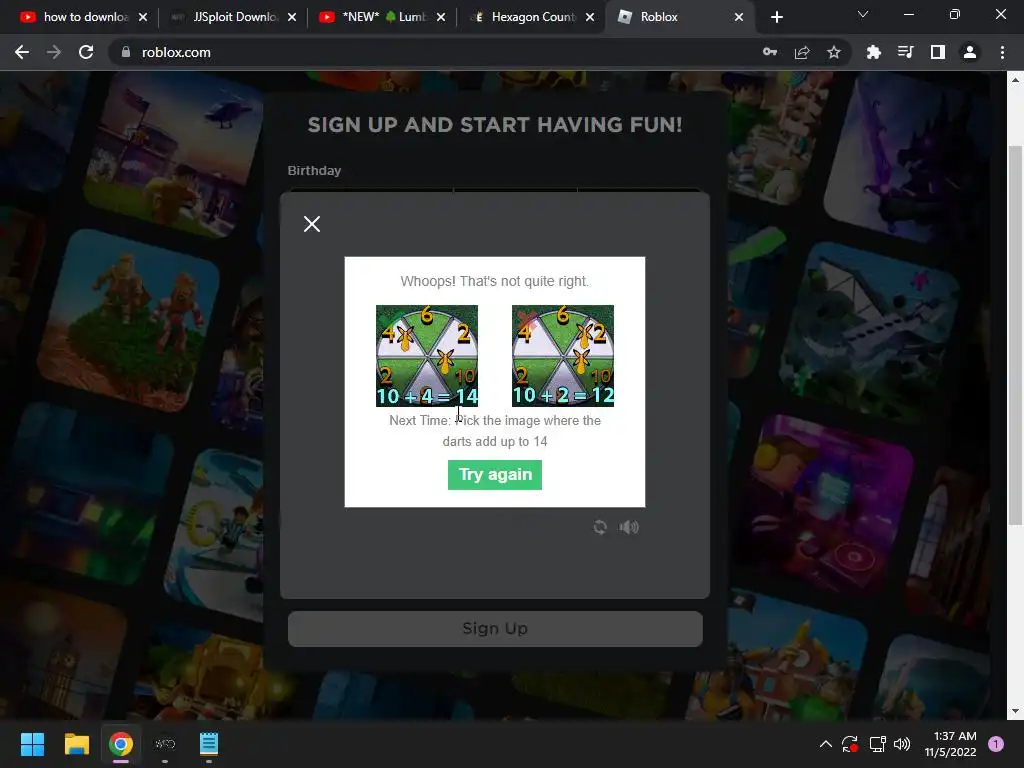Open the volume tray icon
Viewport: 1024px width, 768px height.
click(902, 744)
